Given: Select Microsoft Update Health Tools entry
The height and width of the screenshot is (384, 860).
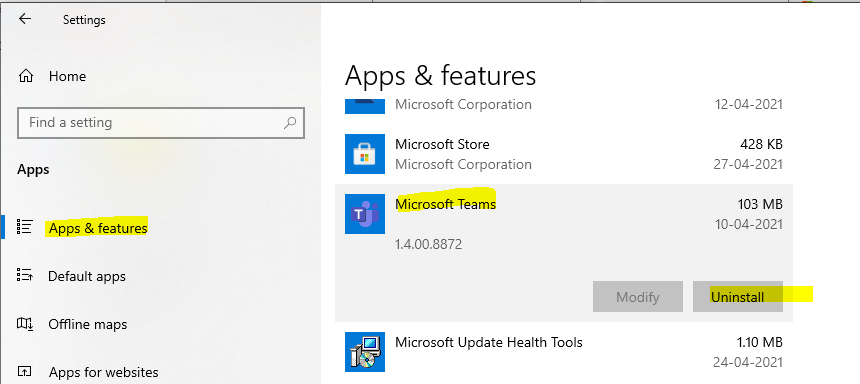Looking at the screenshot, I should tap(564, 352).
